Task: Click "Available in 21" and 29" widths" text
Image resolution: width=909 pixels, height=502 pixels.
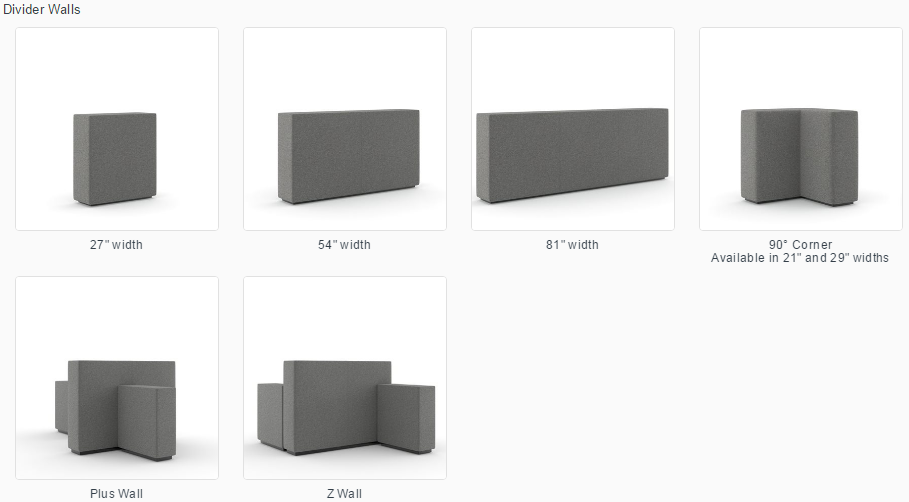Action: 800,258
